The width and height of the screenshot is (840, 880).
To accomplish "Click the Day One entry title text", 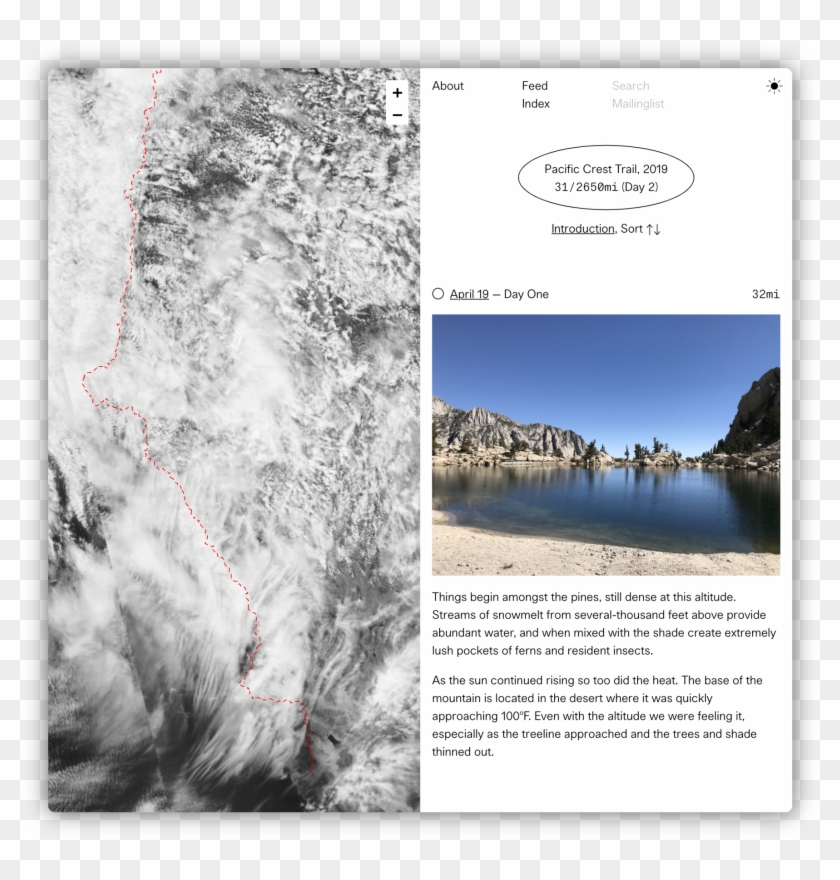I will (x=526, y=294).
